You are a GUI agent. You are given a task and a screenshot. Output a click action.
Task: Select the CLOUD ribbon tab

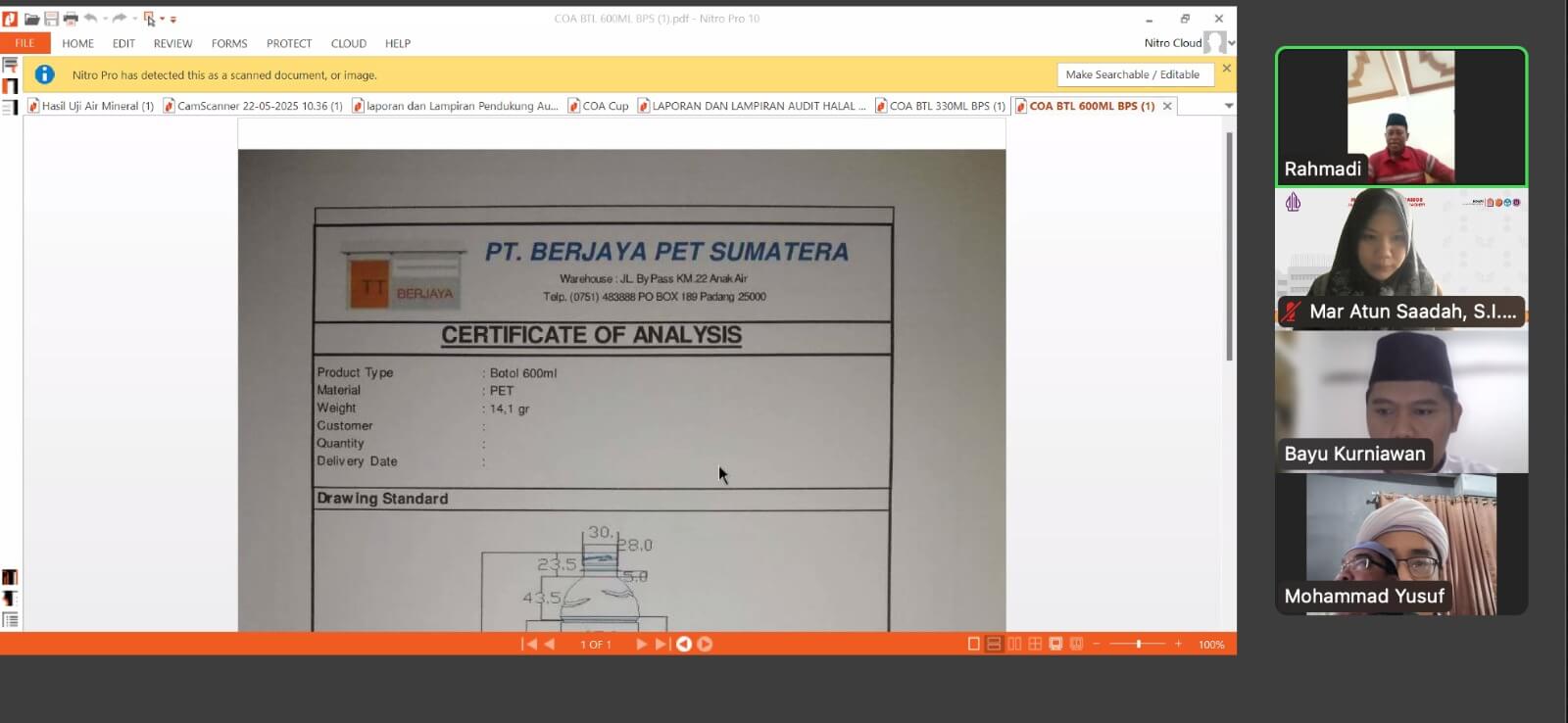coord(349,43)
